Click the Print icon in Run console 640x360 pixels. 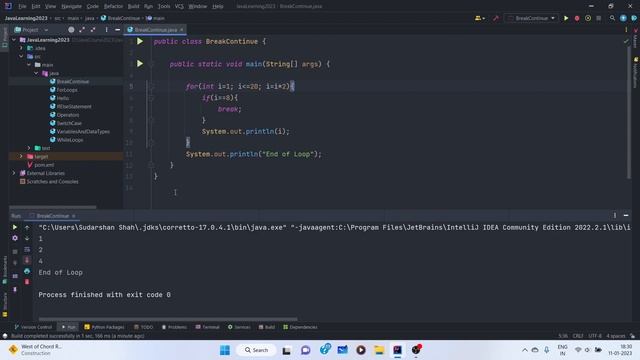click(27, 271)
